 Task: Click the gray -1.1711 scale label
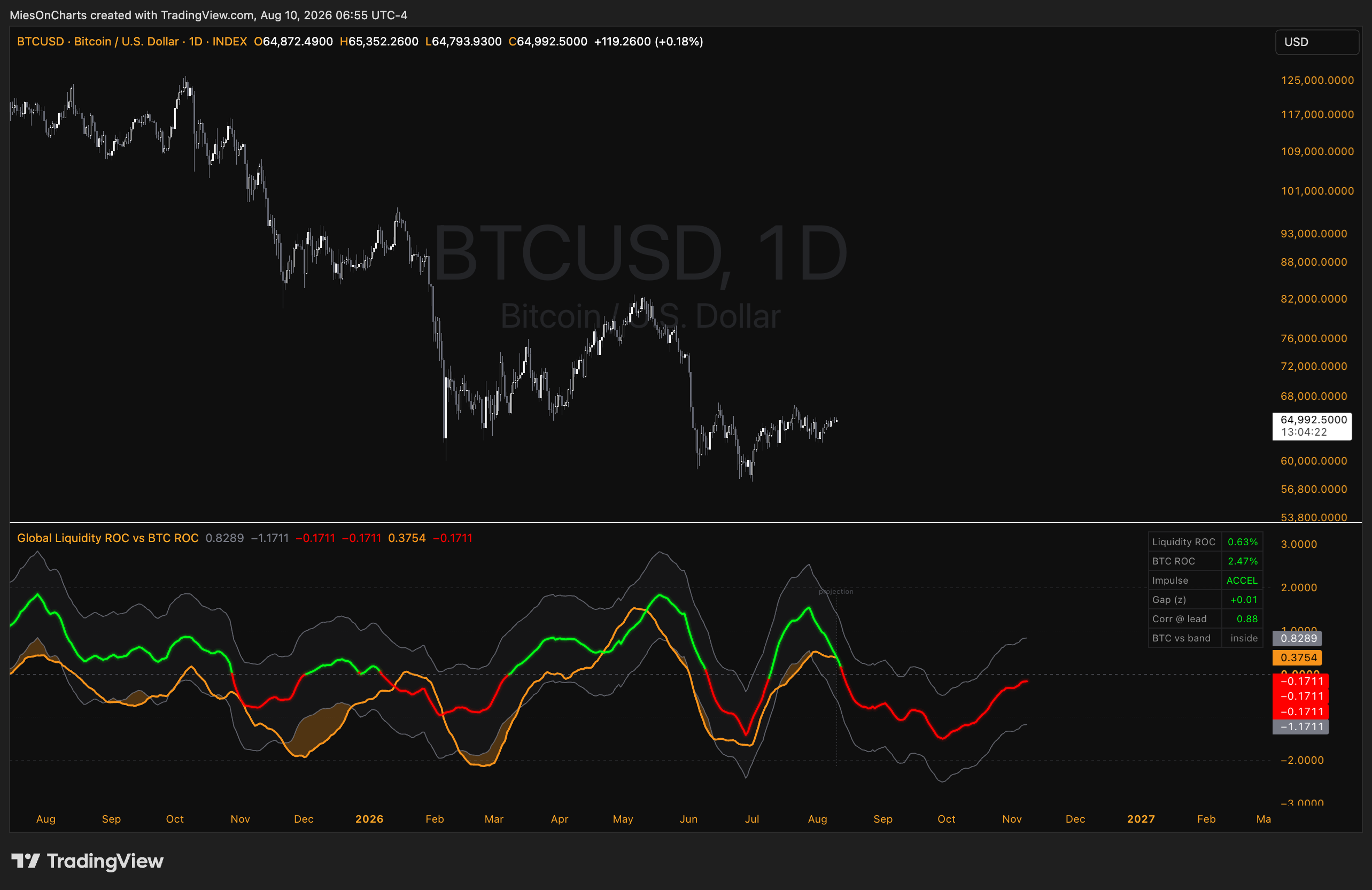[1300, 727]
